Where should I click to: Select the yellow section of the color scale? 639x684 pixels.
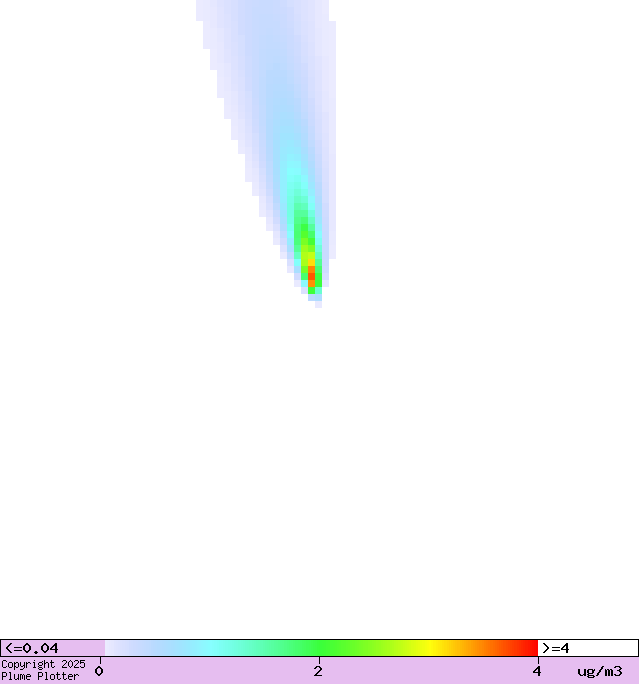point(430,648)
